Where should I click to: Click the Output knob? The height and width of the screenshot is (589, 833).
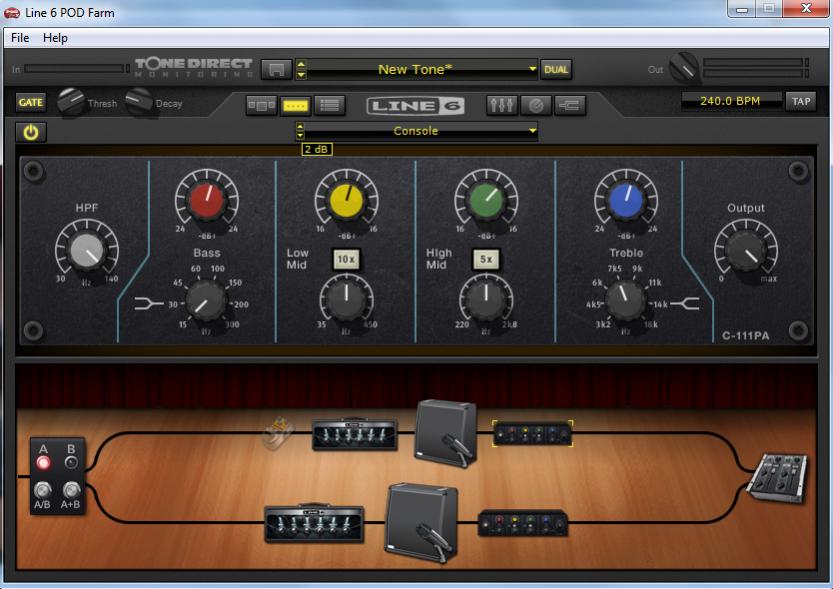(x=746, y=251)
